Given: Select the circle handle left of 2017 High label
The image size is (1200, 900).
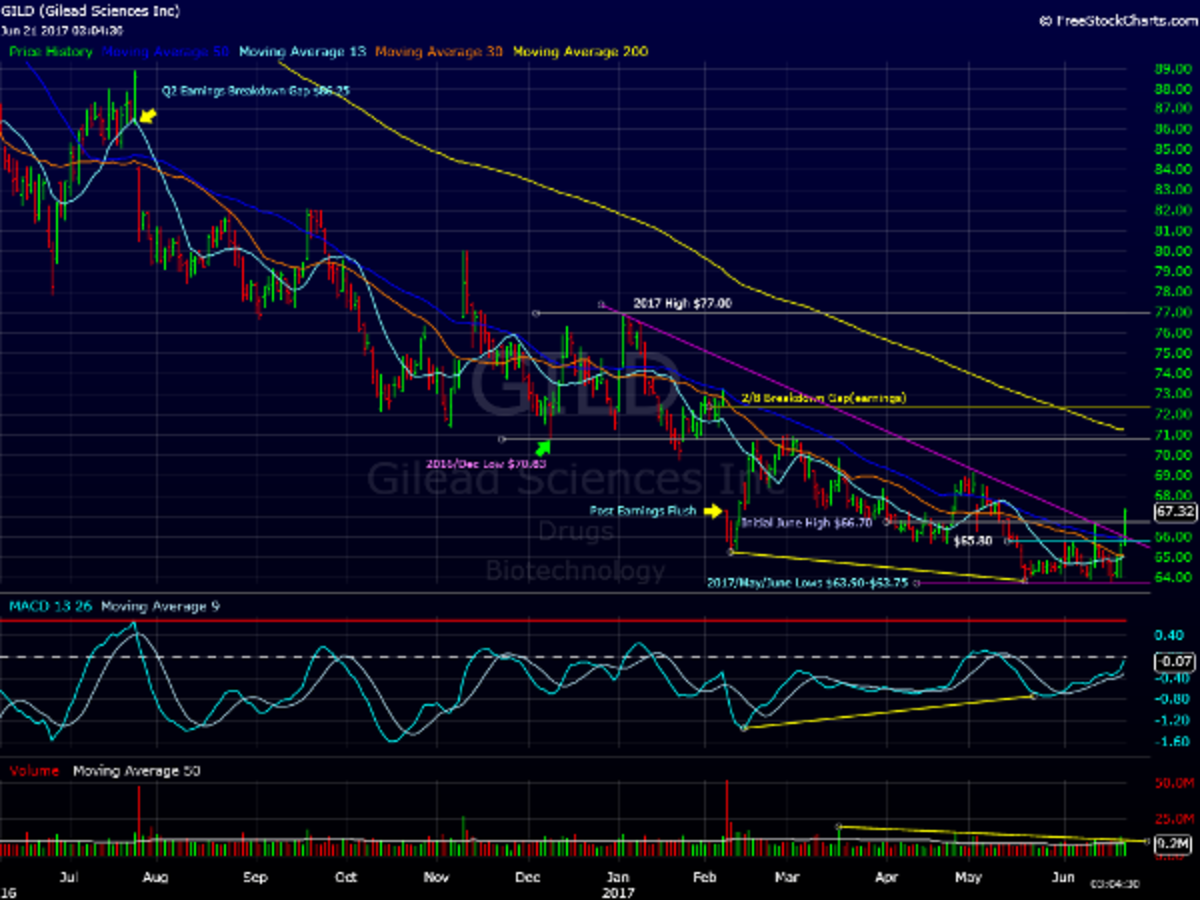Looking at the screenshot, I should tap(602, 304).
